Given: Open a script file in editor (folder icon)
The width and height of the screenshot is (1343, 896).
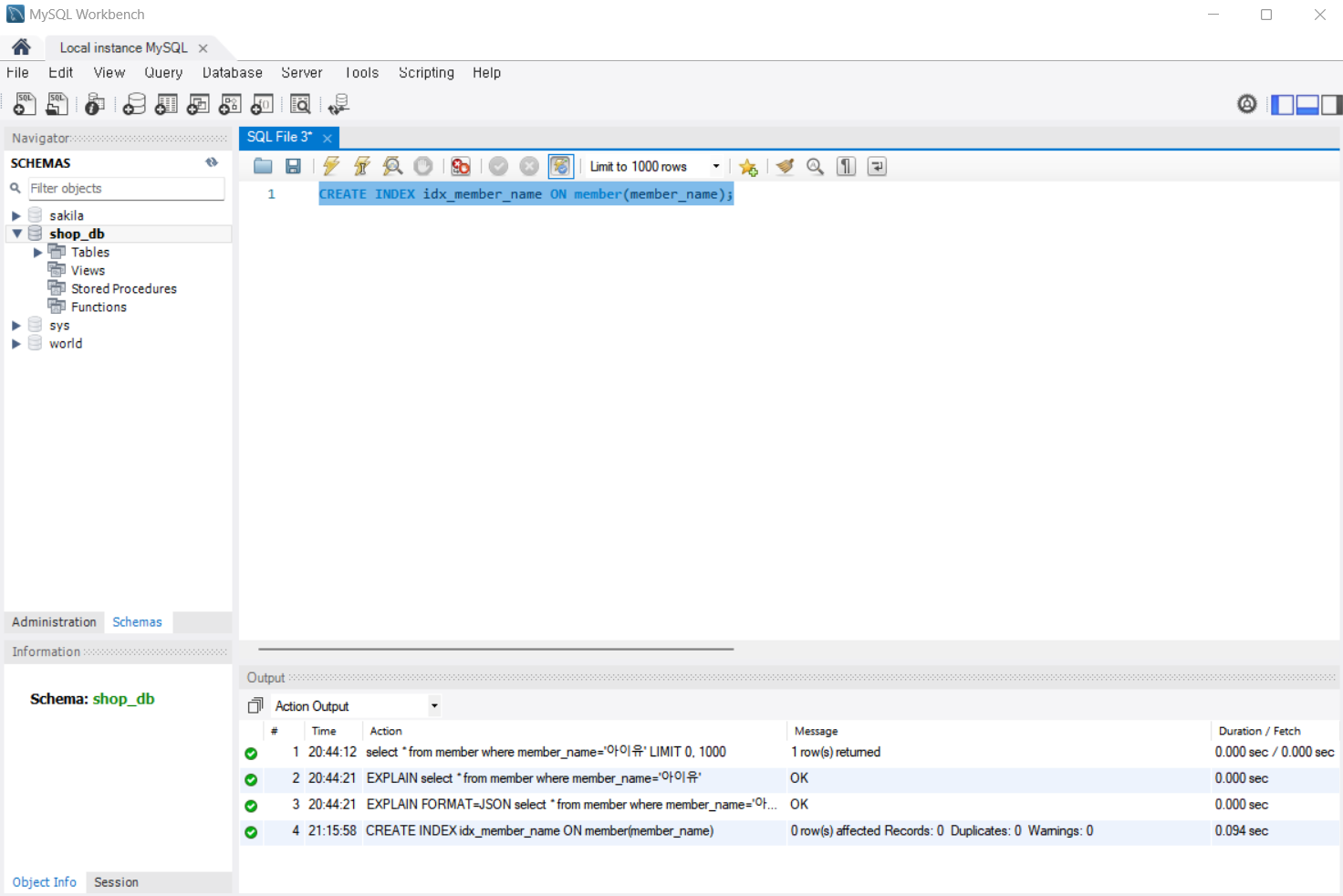Looking at the screenshot, I should tap(263, 166).
